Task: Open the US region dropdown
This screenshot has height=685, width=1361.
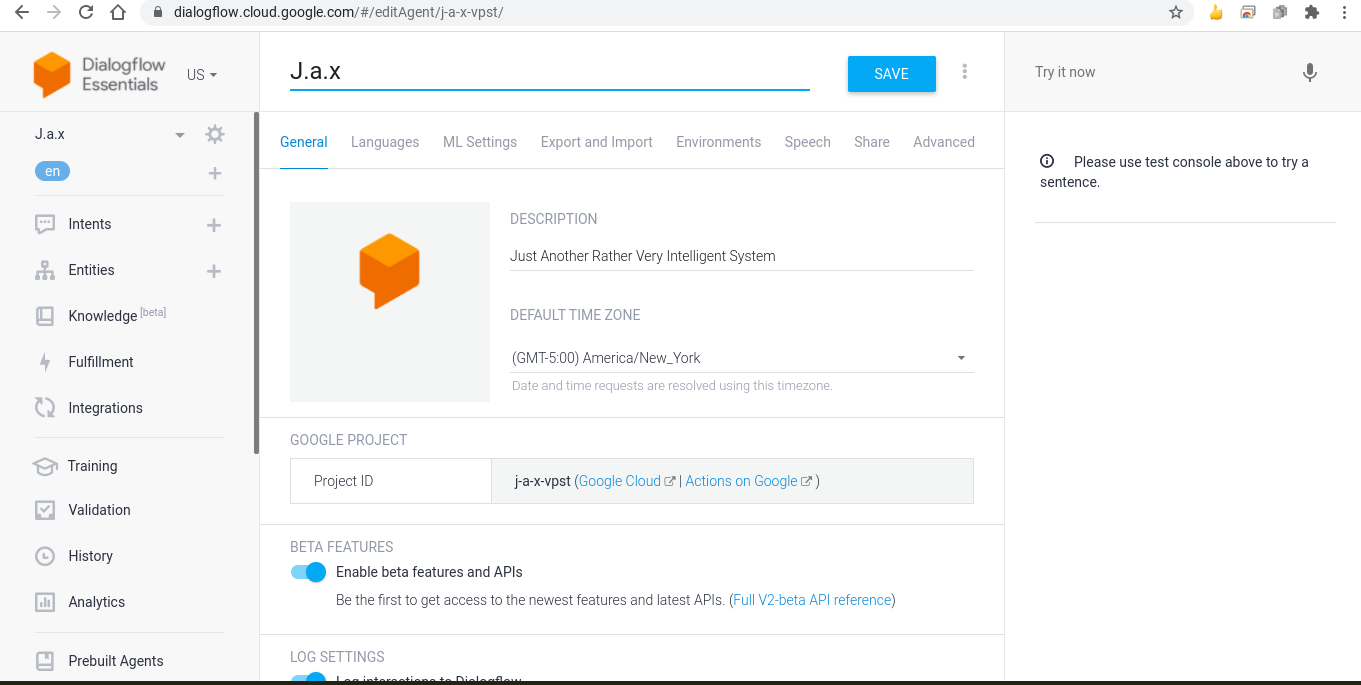Action: click(x=200, y=74)
